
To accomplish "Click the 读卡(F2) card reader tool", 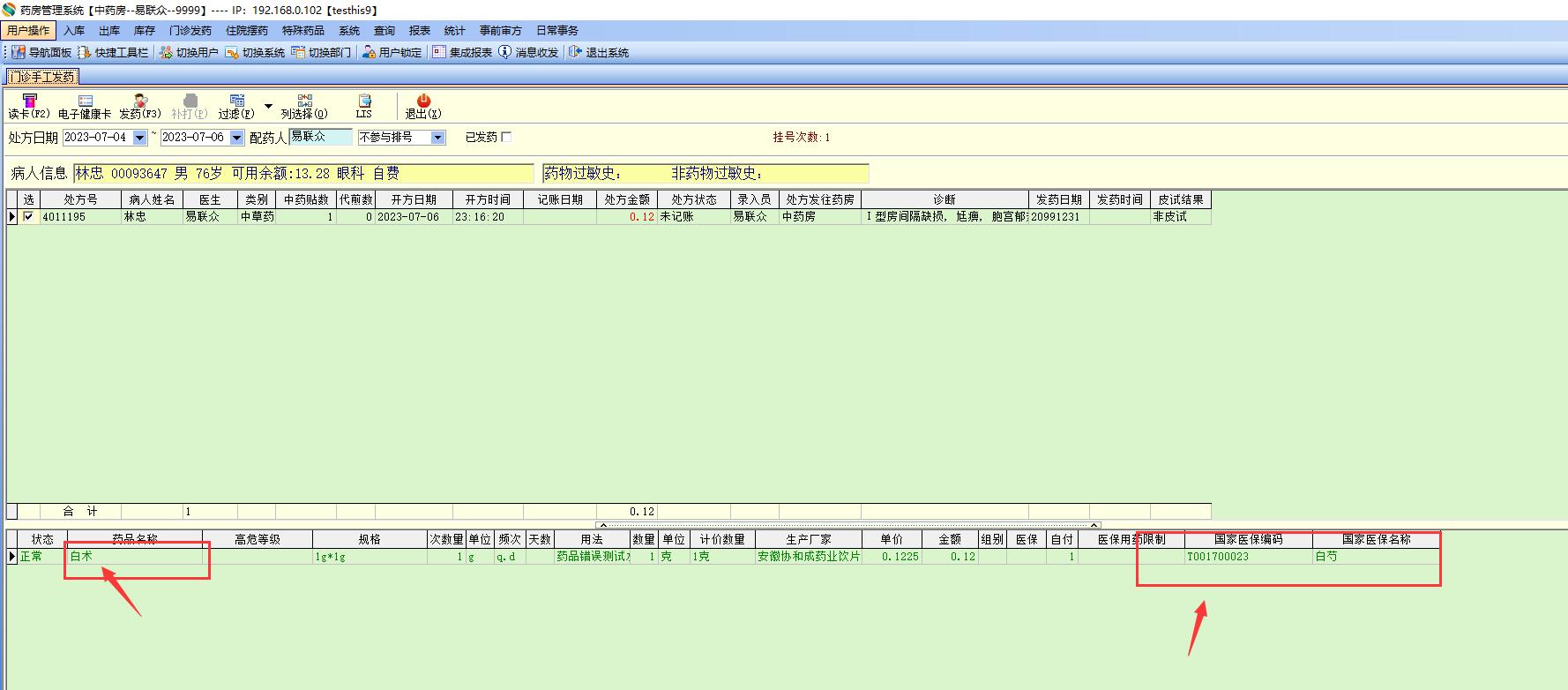I will (29, 107).
